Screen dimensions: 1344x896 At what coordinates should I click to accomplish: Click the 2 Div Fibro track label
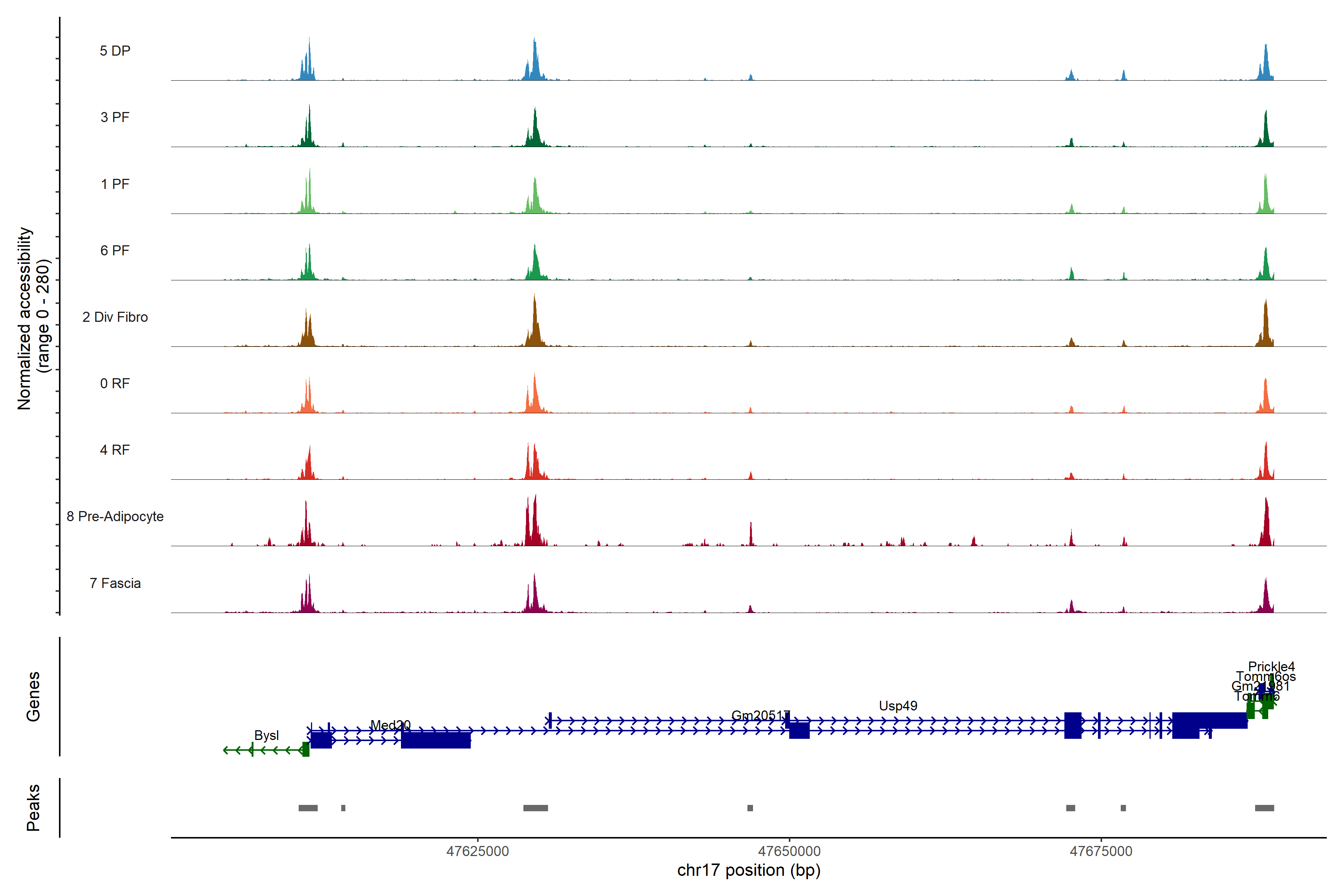pos(115,317)
